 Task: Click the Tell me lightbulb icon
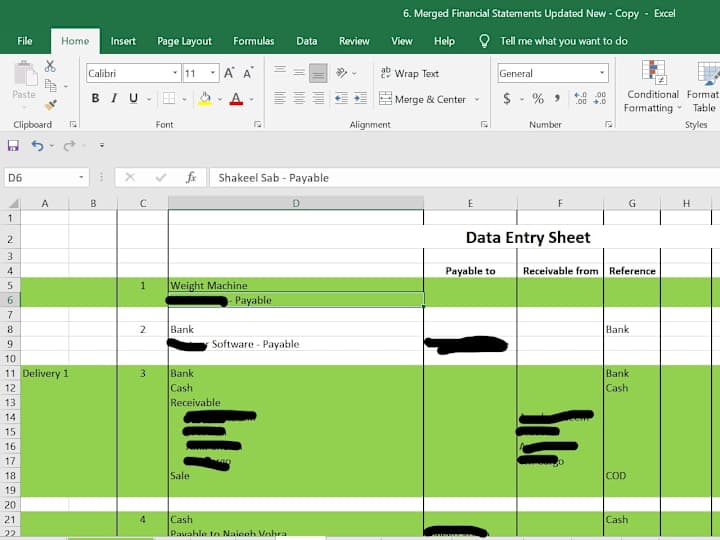484,41
